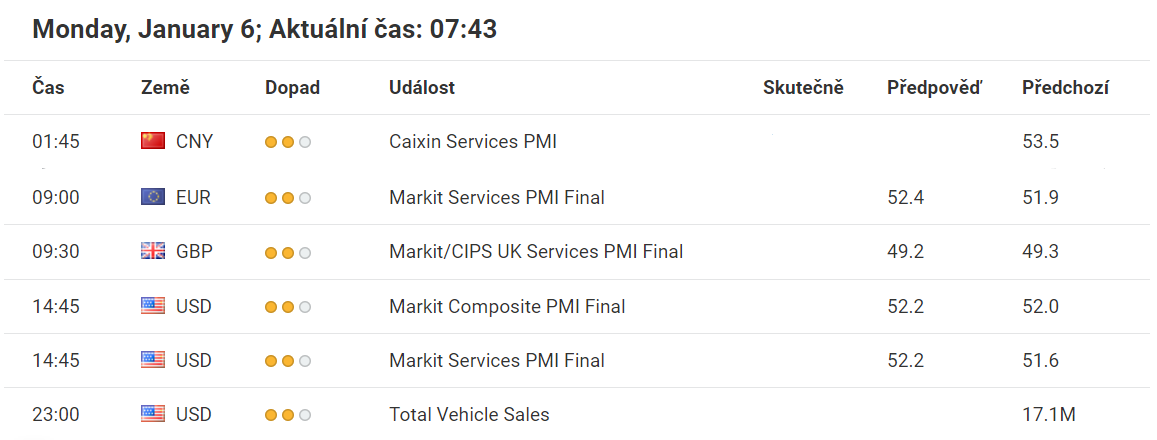Click the impact dots for Total Vehicle Sales
Viewport: 1157px width, 440px height.
pos(288,416)
